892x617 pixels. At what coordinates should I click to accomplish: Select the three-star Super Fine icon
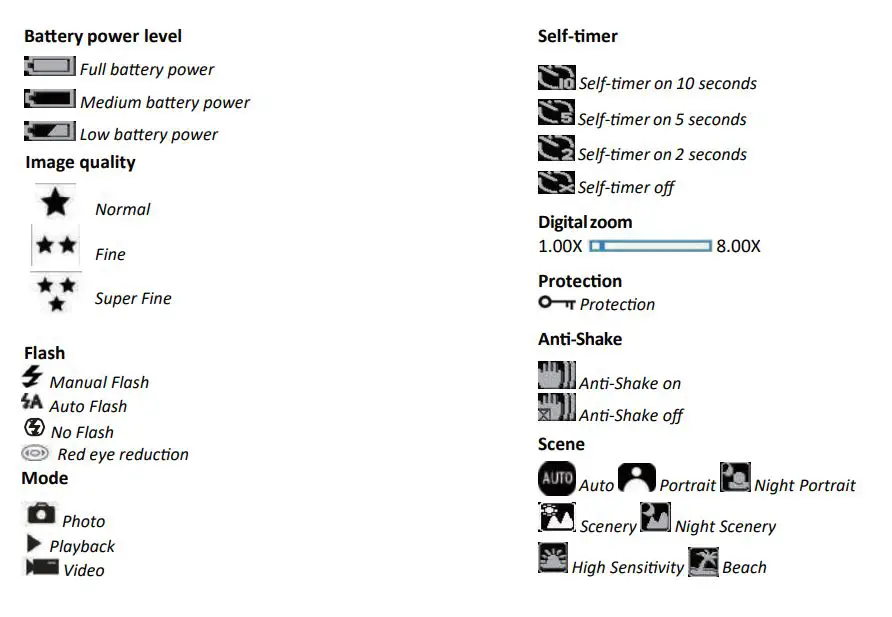(56, 294)
